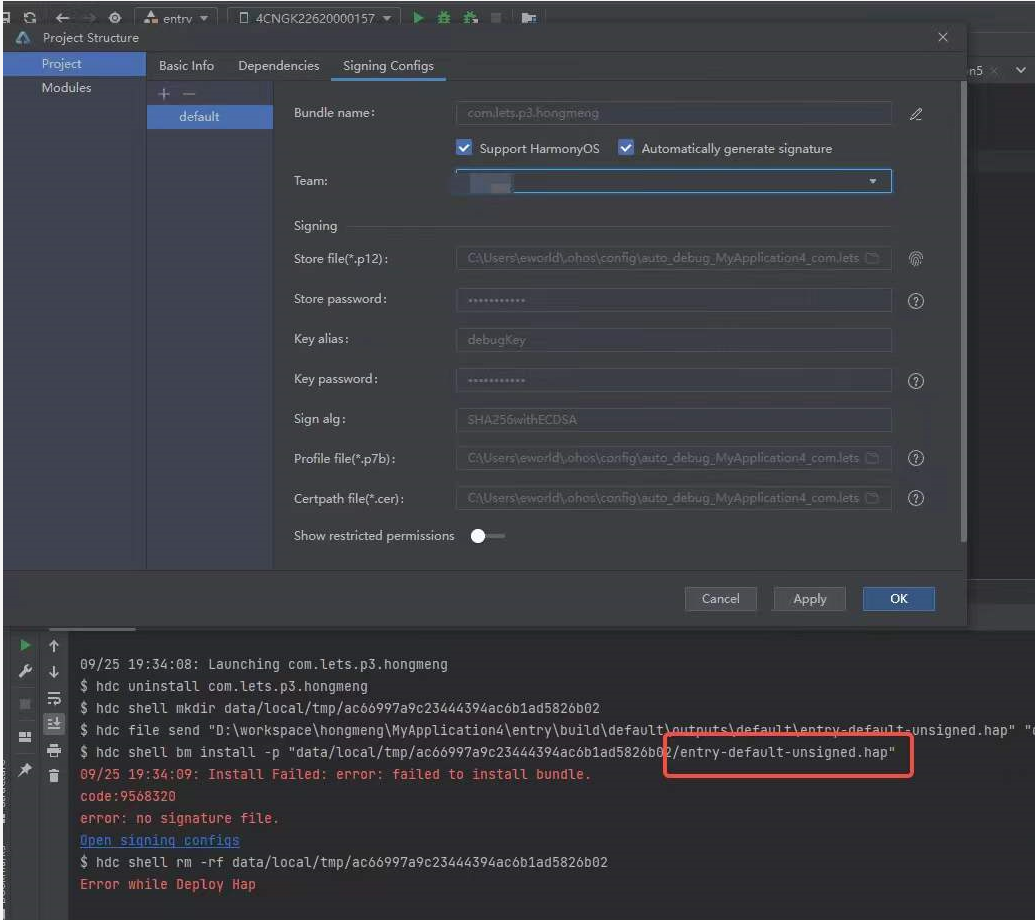The image size is (1035, 920).
Task: Click the restore layout icon in the Run panel
Action: 25,737
